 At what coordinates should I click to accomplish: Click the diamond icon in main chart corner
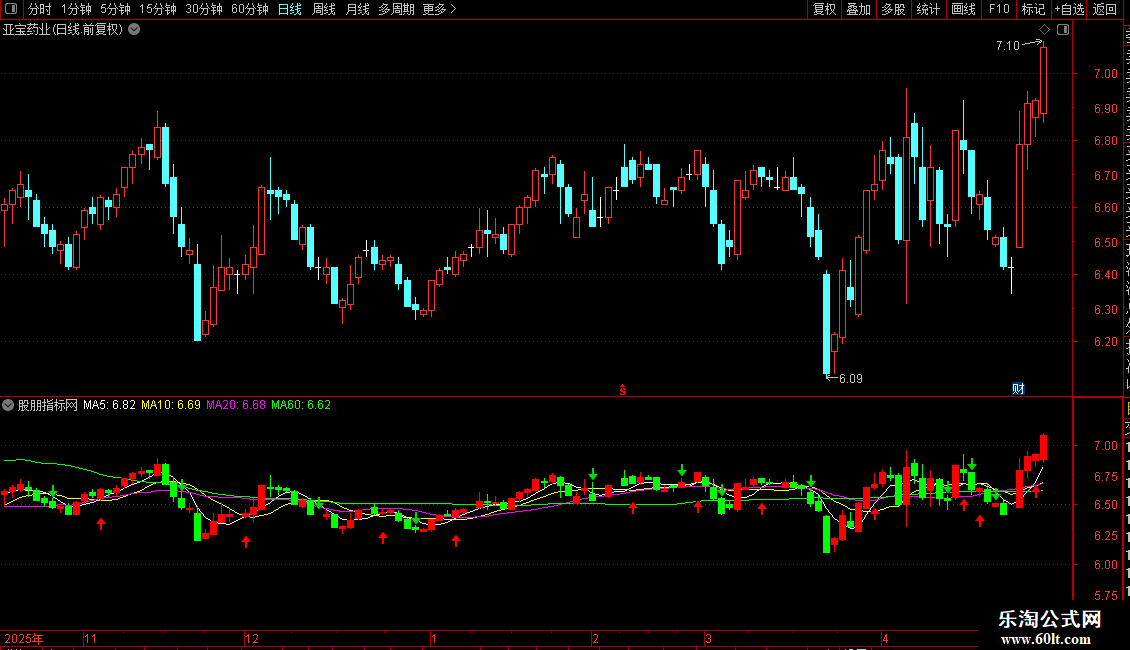[x=1044, y=30]
